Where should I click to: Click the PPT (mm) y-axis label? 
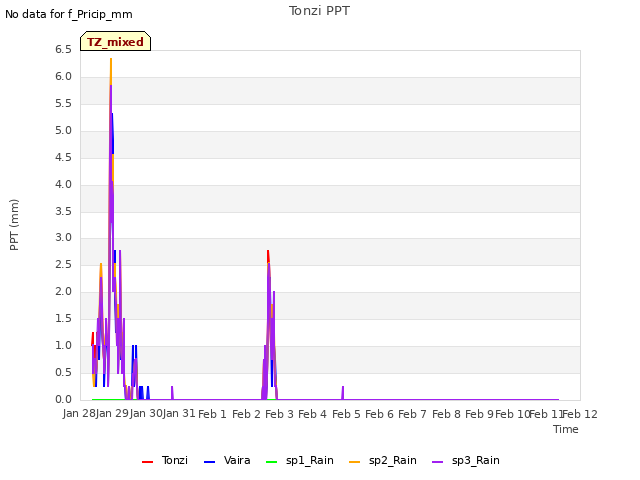pyautogui.click(x=14, y=225)
